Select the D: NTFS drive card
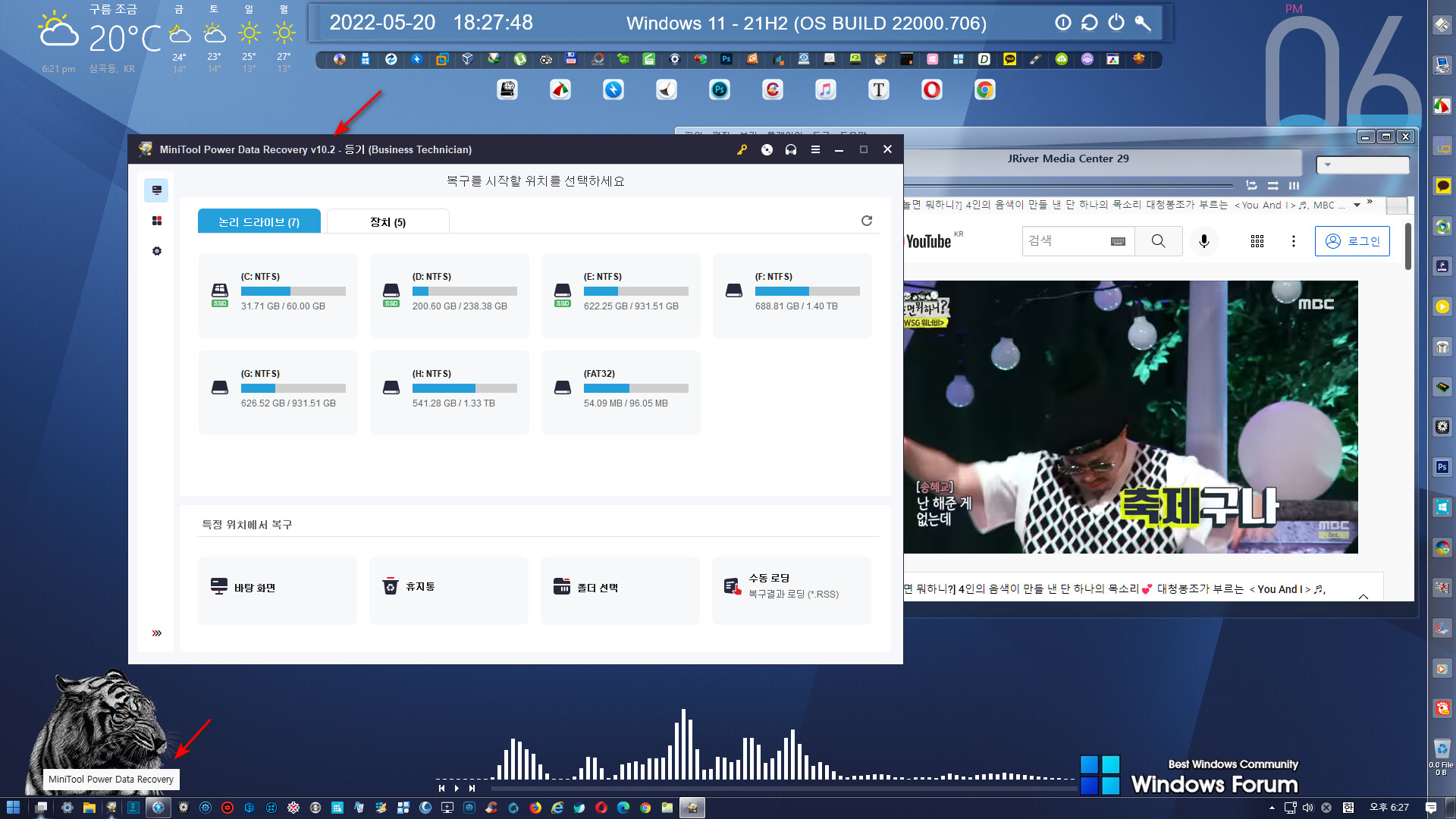The height and width of the screenshot is (819, 1456). 449,295
